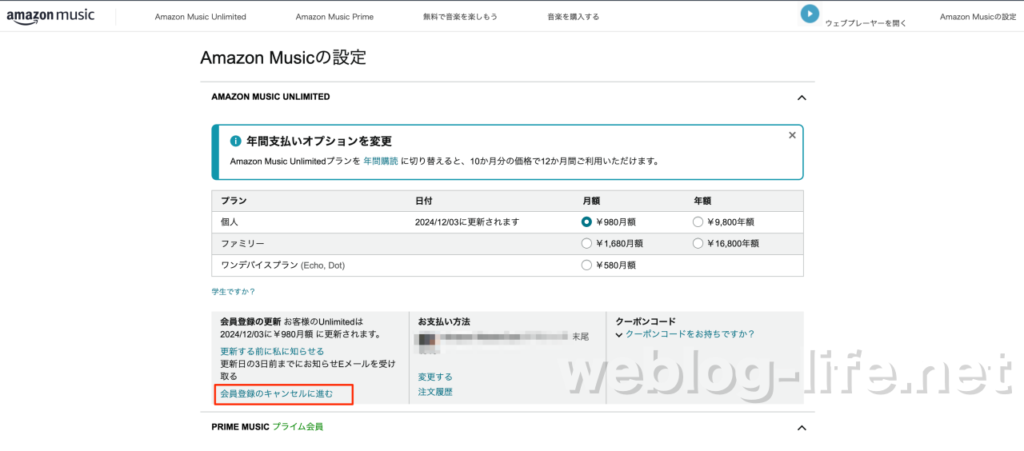Click the Amazon Musicの設定 page heading
The width and height of the screenshot is (1024, 451).
tap(283, 57)
